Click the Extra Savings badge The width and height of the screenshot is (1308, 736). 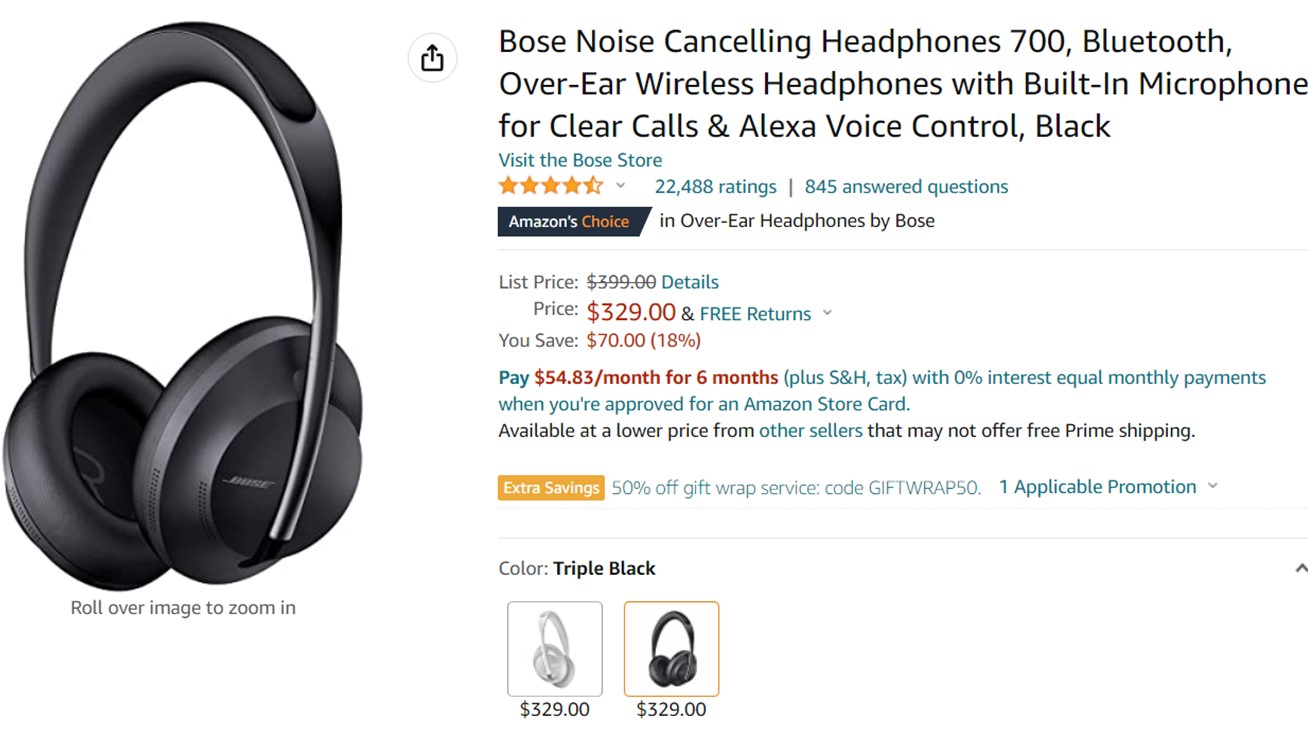551,488
